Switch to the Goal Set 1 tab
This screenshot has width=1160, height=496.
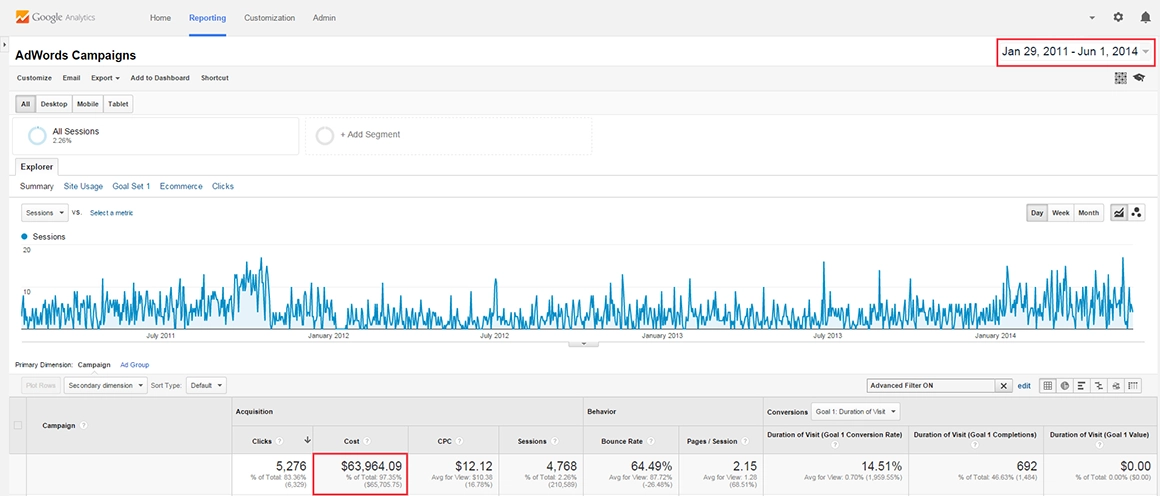pyautogui.click(x=131, y=187)
